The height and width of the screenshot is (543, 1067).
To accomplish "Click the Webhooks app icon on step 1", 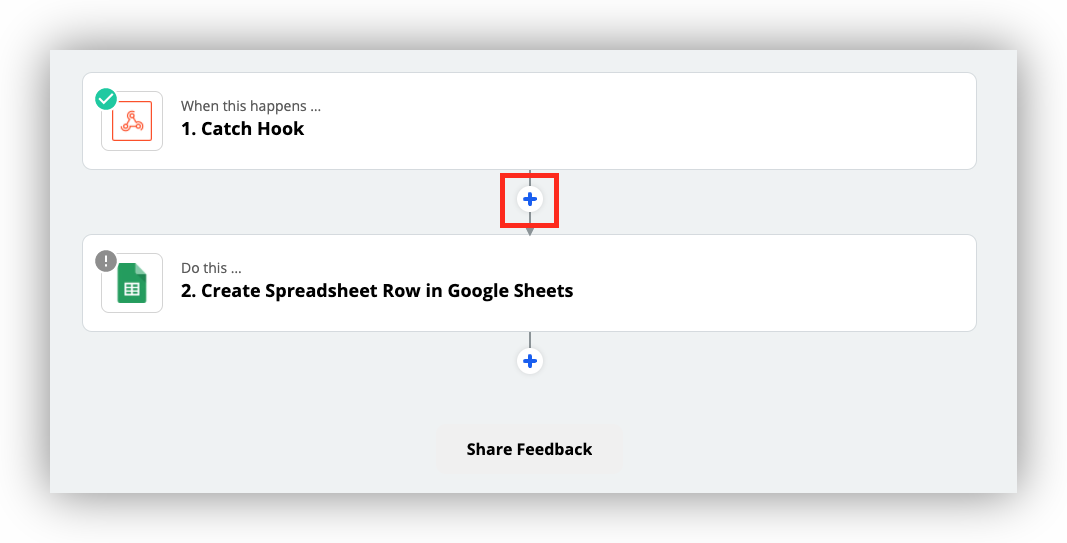I will click(x=132, y=121).
